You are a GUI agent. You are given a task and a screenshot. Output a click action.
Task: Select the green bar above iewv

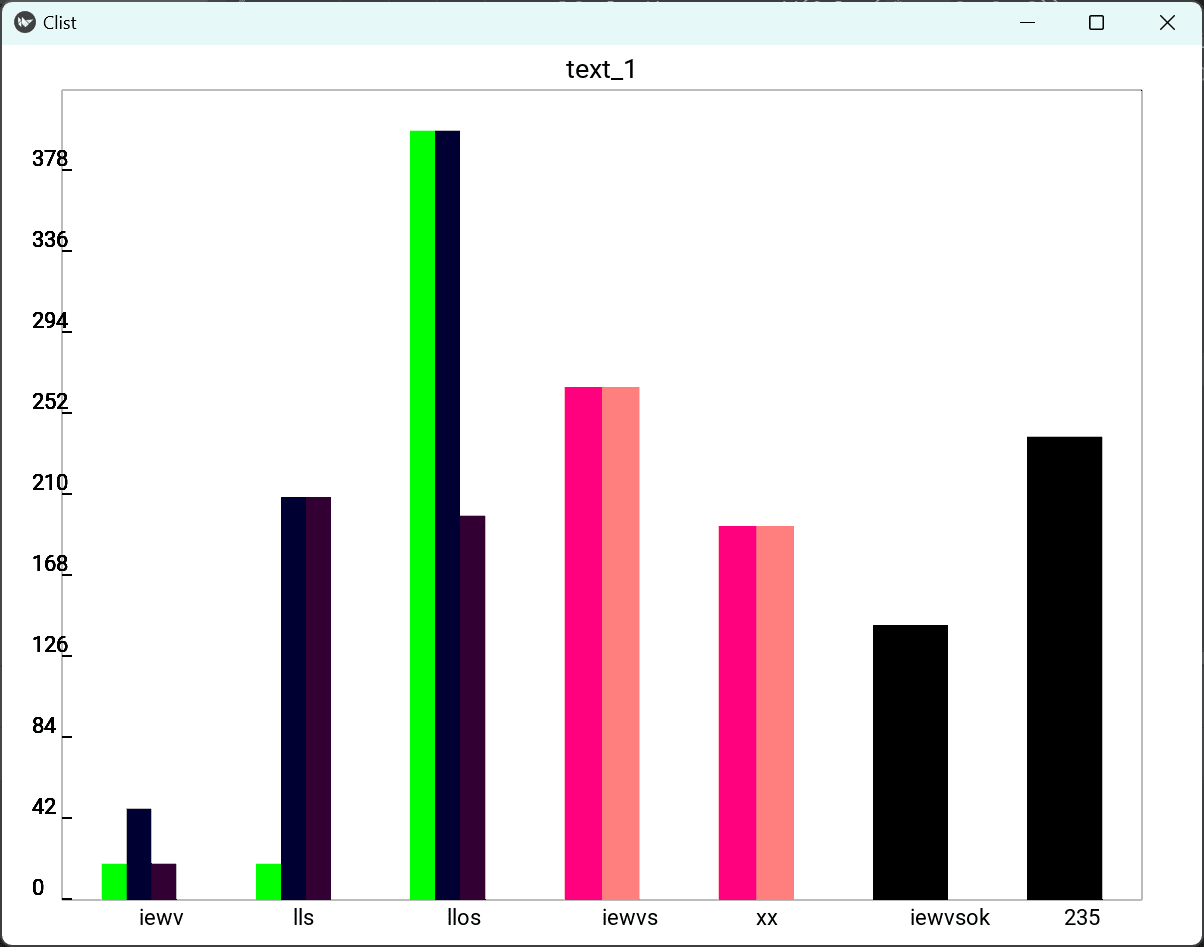click(x=114, y=881)
